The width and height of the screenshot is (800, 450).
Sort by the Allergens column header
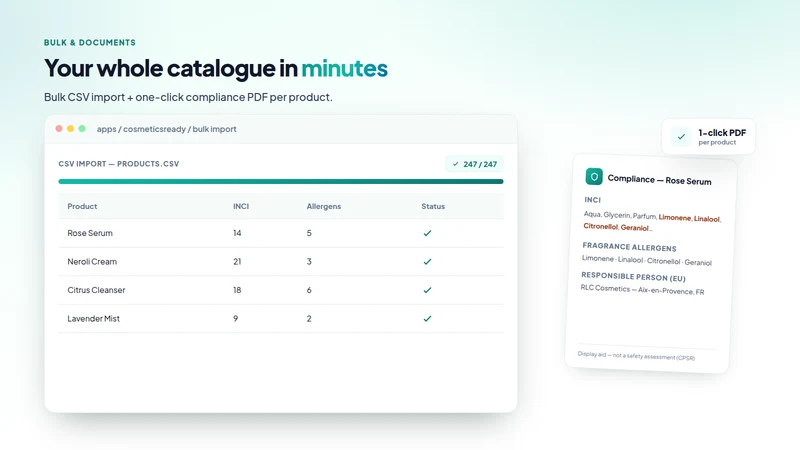[x=323, y=206]
